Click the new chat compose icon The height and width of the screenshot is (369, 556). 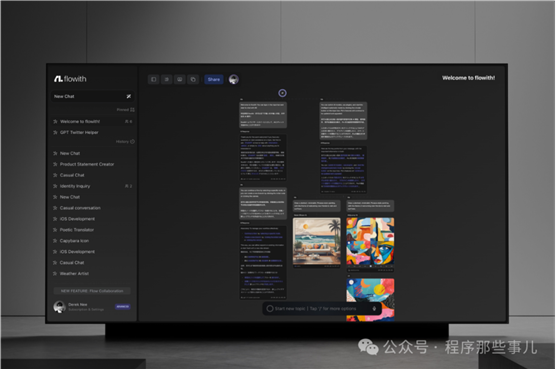click(x=129, y=96)
